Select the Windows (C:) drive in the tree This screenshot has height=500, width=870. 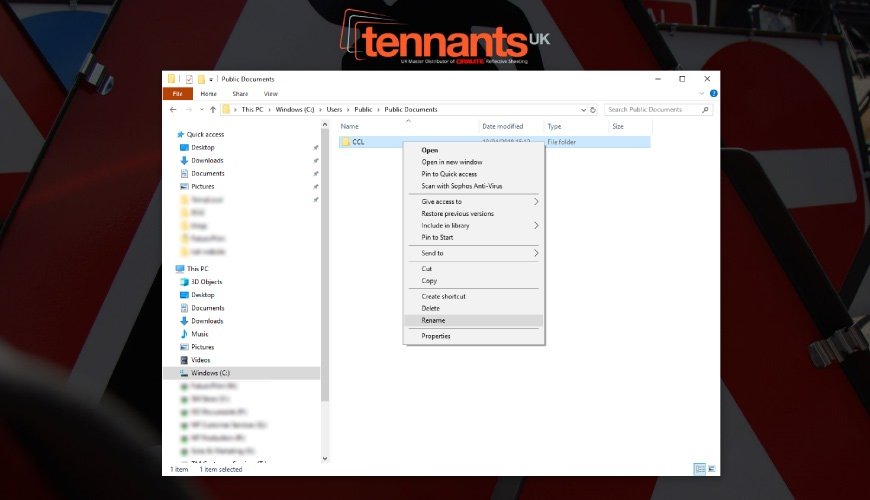coord(242,373)
